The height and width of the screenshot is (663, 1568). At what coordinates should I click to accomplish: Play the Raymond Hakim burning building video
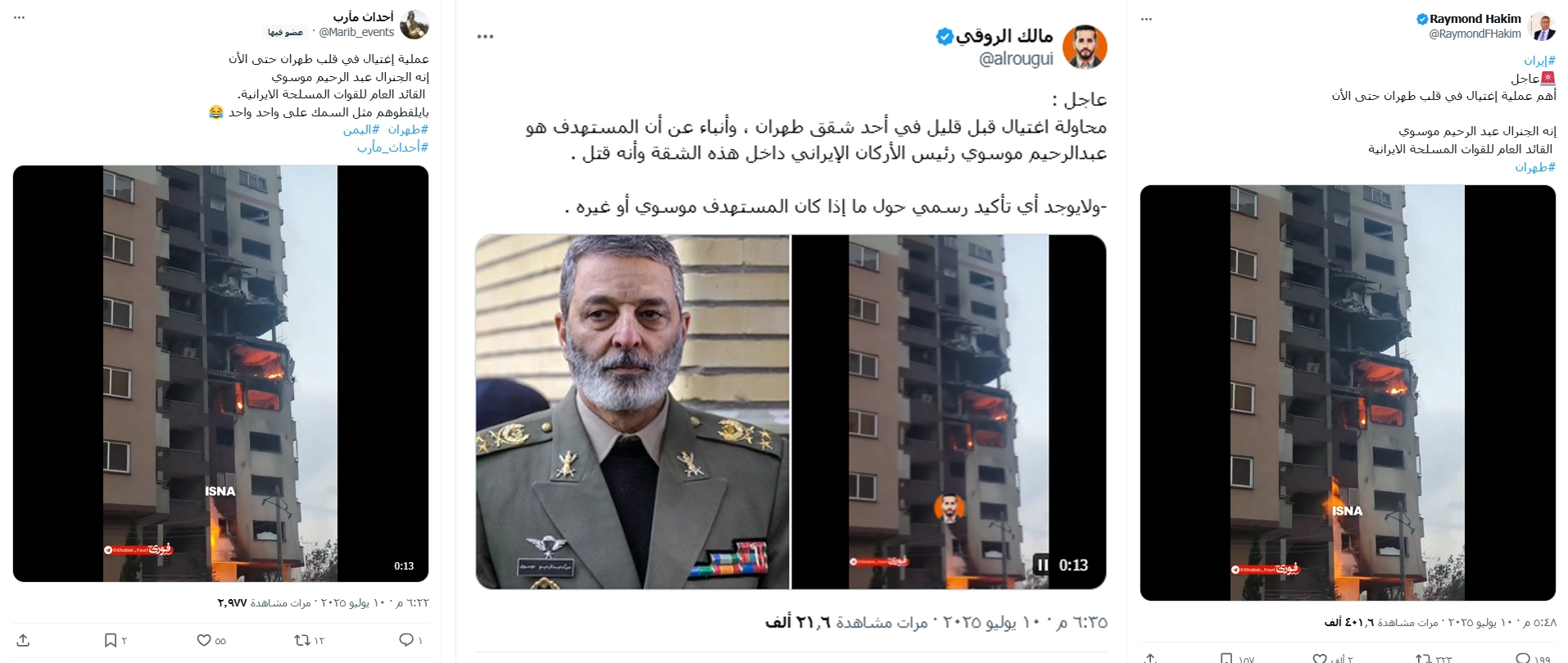(1348, 393)
